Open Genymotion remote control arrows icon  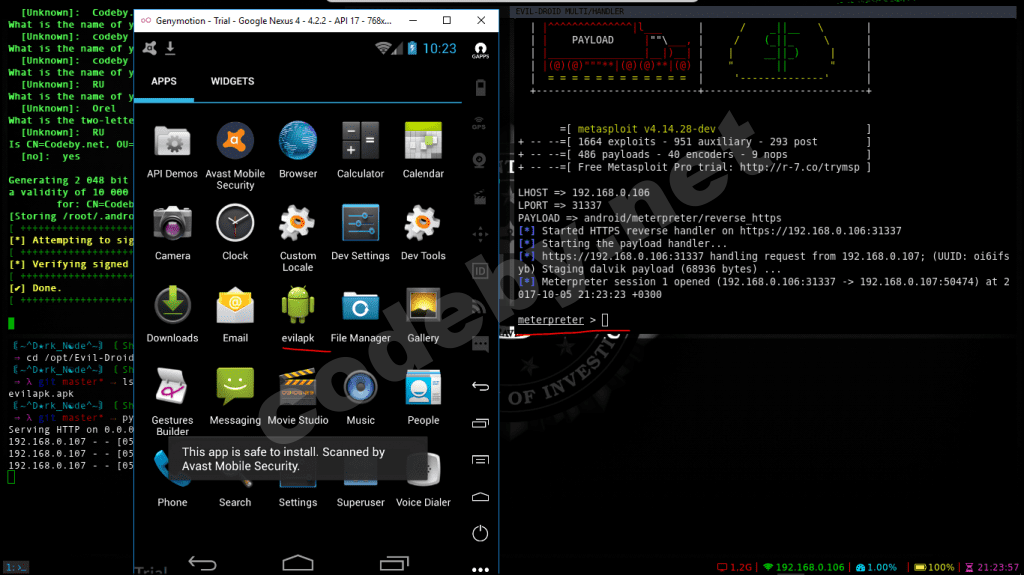480,234
